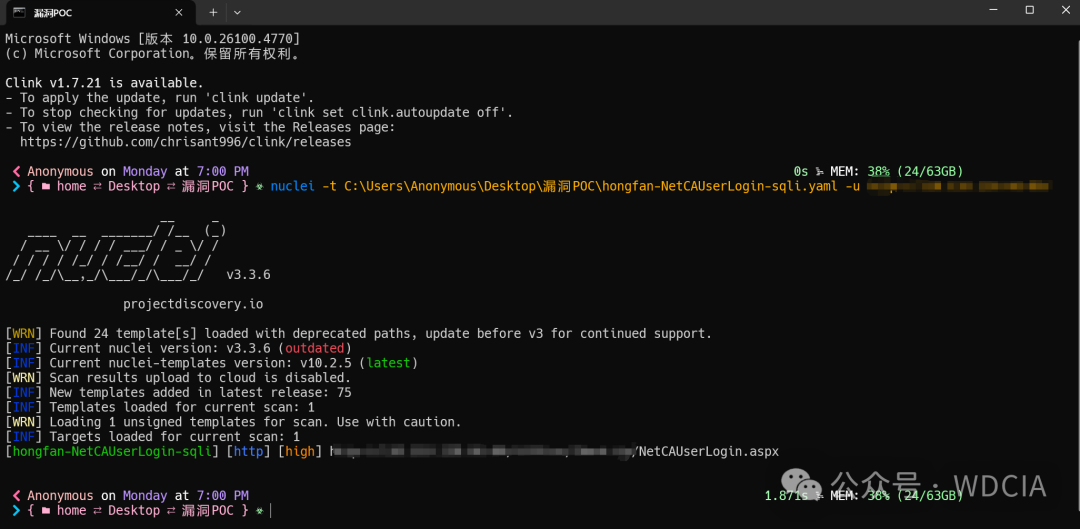
Task: Expand the terminal profile dropdown chevron
Action: pos(237,12)
